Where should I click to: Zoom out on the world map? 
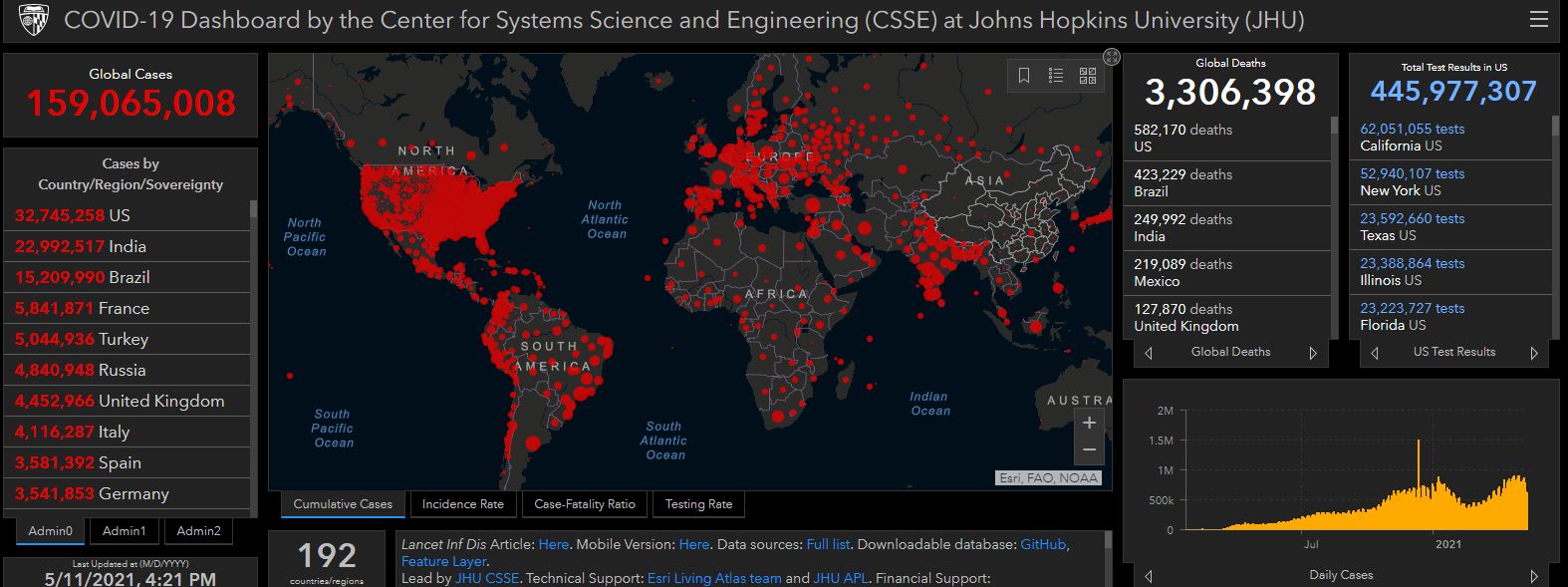(x=1089, y=450)
